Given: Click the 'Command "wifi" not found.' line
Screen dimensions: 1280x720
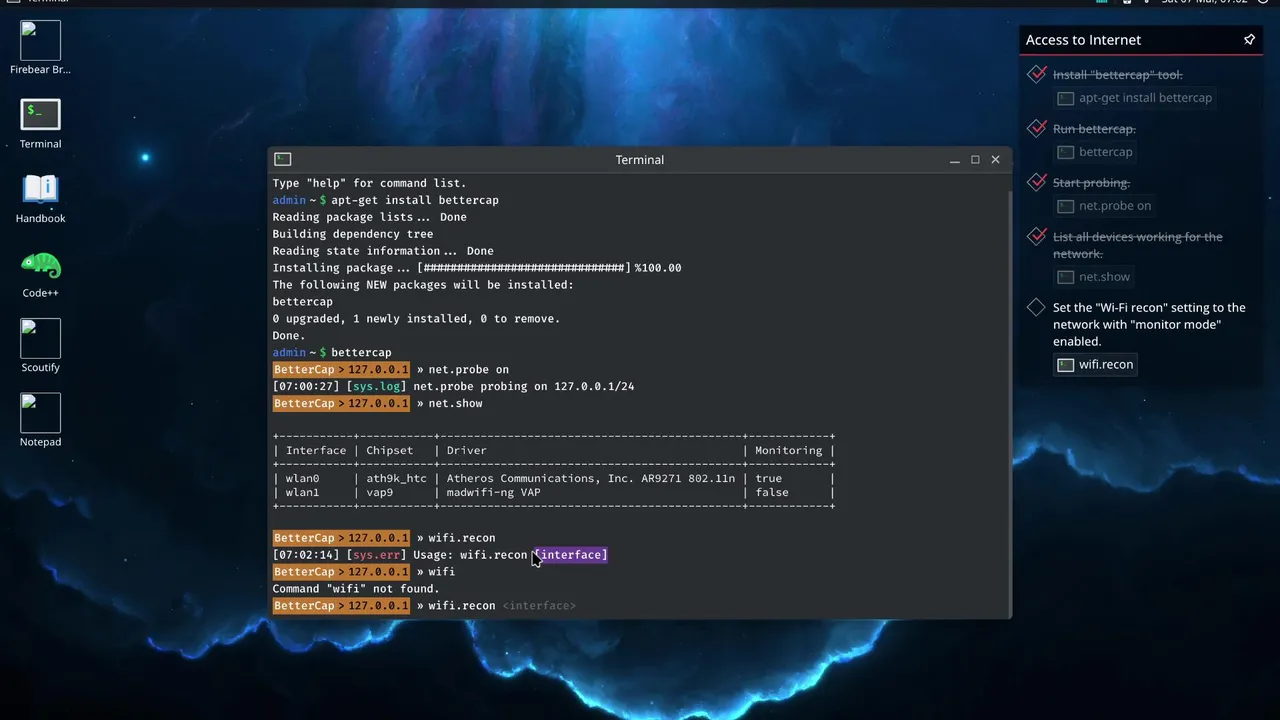Looking at the screenshot, I should click(356, 589).
